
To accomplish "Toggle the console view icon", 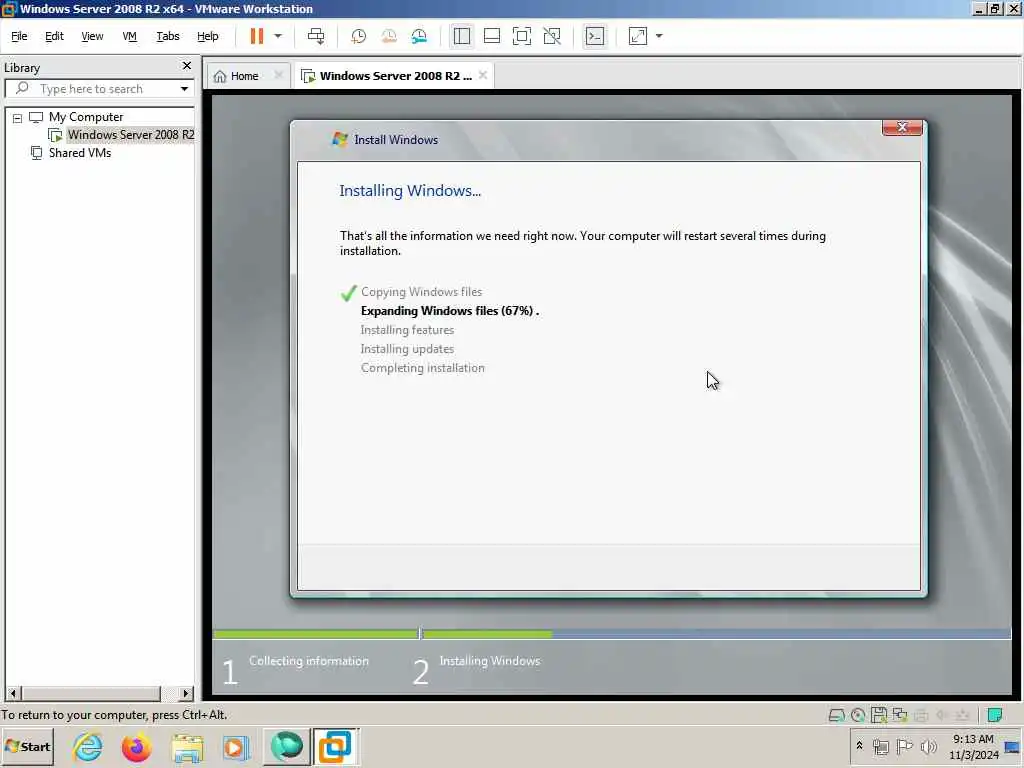I will pyautogui.click(x=595, y=36).
